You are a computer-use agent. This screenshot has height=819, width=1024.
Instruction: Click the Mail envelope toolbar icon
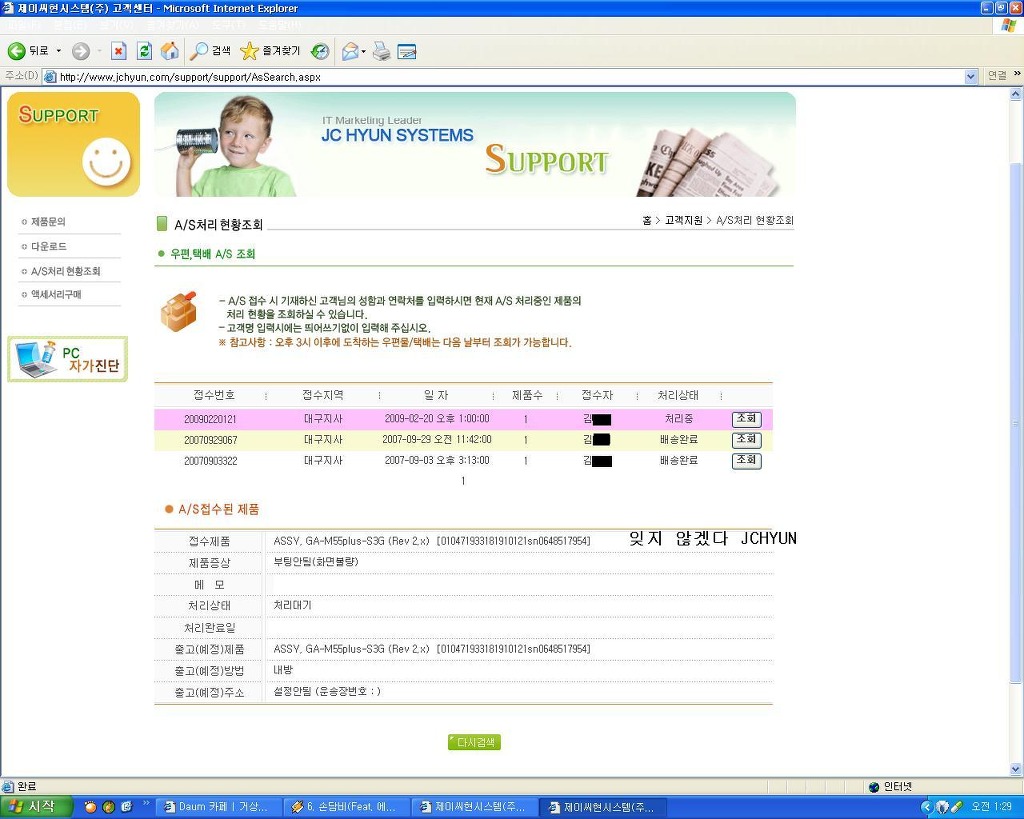tap(350, 51)
